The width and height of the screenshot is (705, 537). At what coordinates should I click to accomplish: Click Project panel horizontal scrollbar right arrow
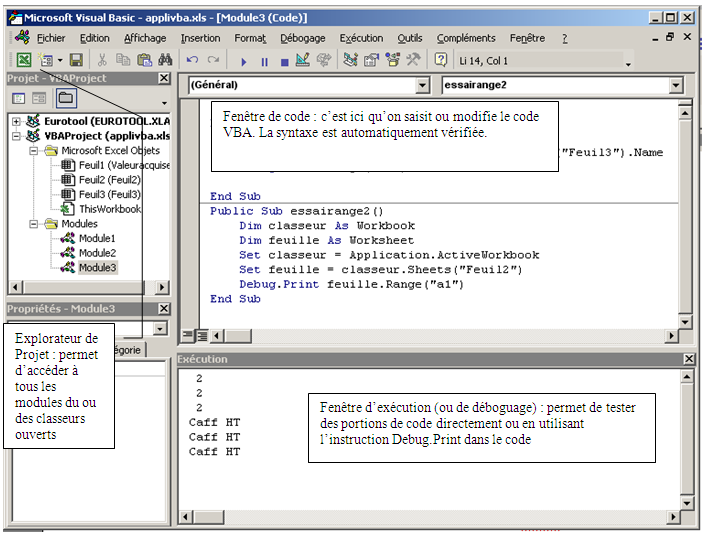[x=162, y=287]
